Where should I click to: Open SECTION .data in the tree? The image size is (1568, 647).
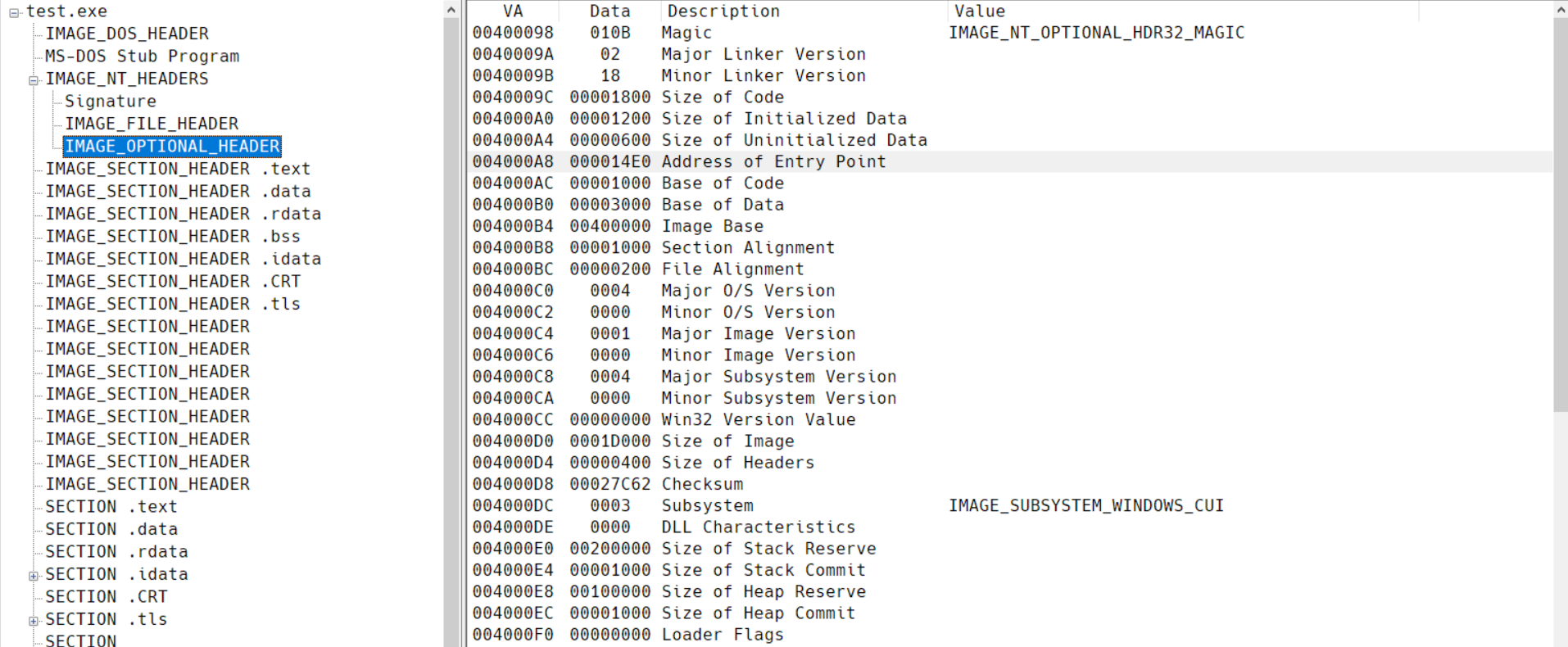pyautogui.click(x=111, y=529)
